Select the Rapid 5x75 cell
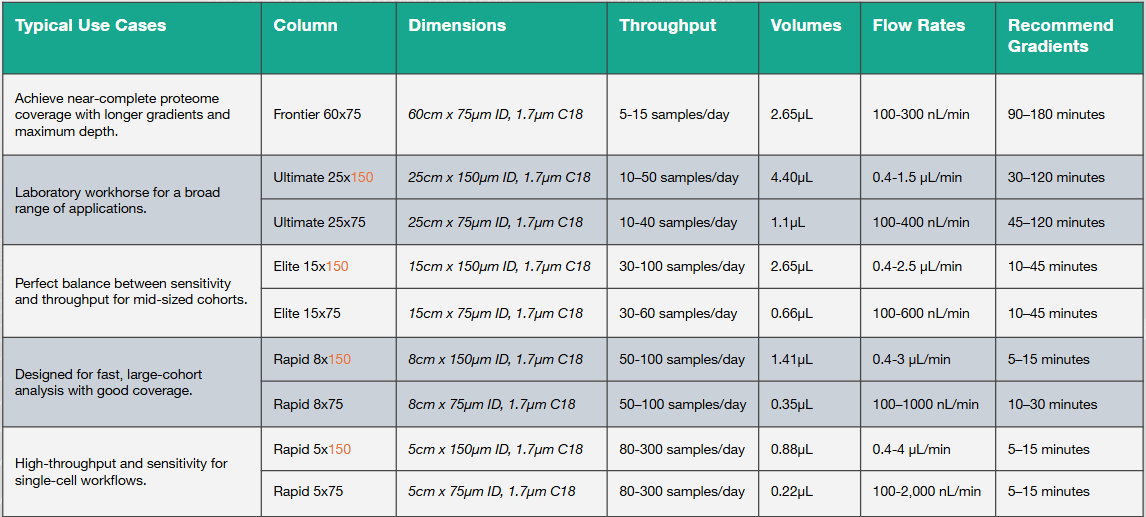The height and width of the screenshot is (517, 1146). coord(308,491)
